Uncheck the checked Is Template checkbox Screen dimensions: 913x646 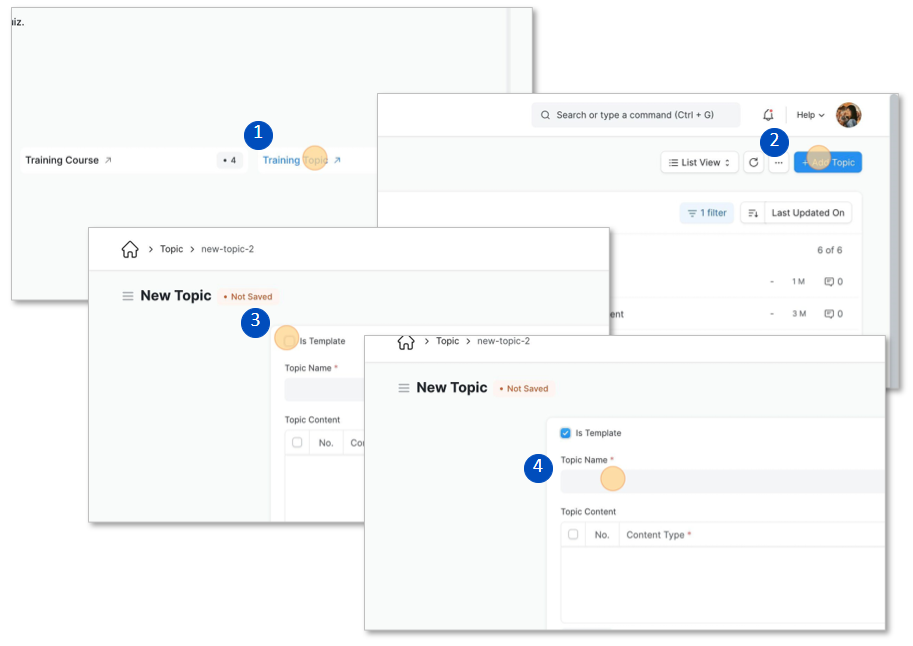point(566,433)
